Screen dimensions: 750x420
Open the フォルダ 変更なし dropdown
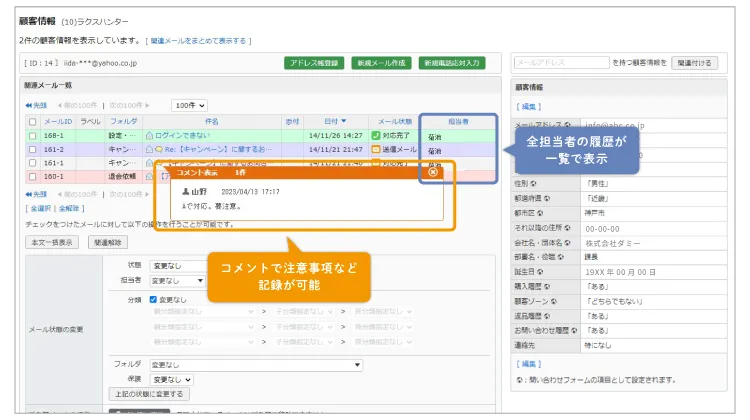pos(256,365)
